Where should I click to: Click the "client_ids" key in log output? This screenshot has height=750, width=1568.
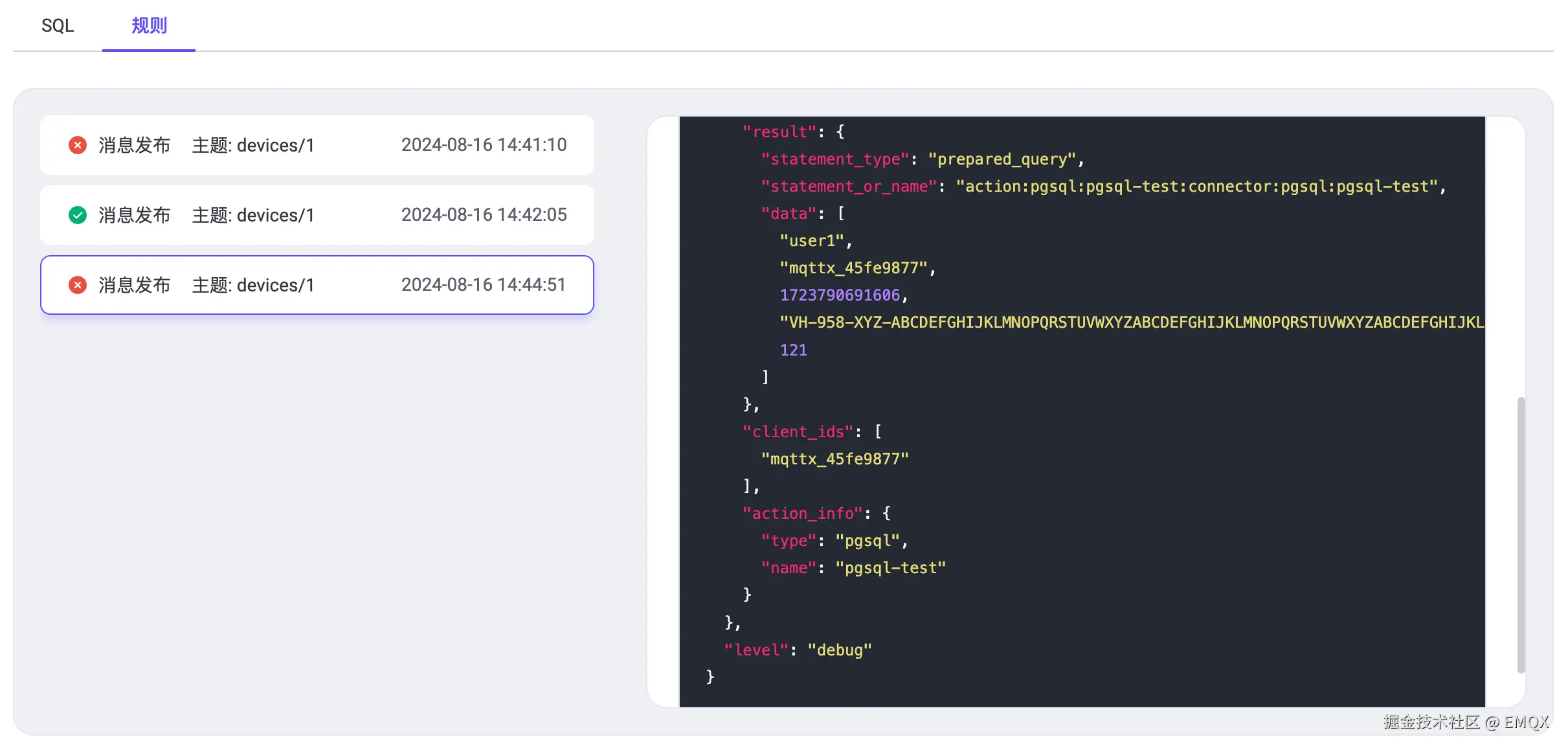(x=798, y=432)
